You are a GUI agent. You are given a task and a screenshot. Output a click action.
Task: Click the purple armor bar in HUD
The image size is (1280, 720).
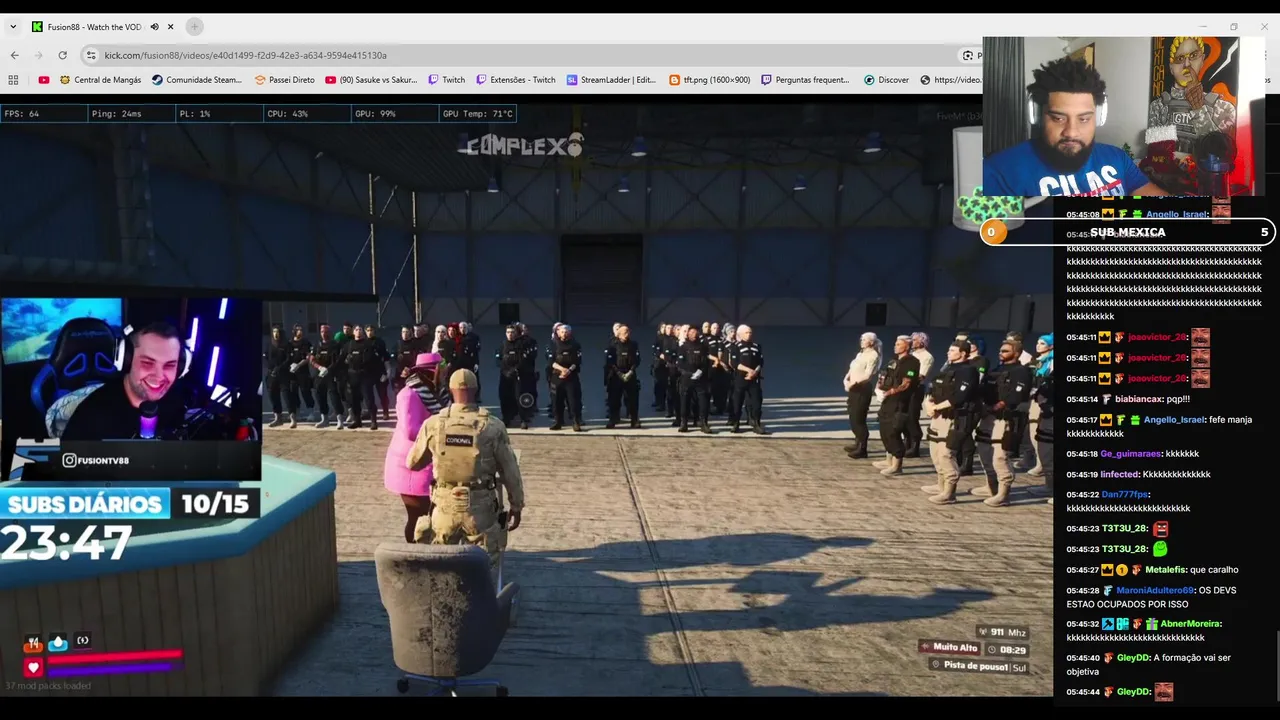[x=108, y=669]
